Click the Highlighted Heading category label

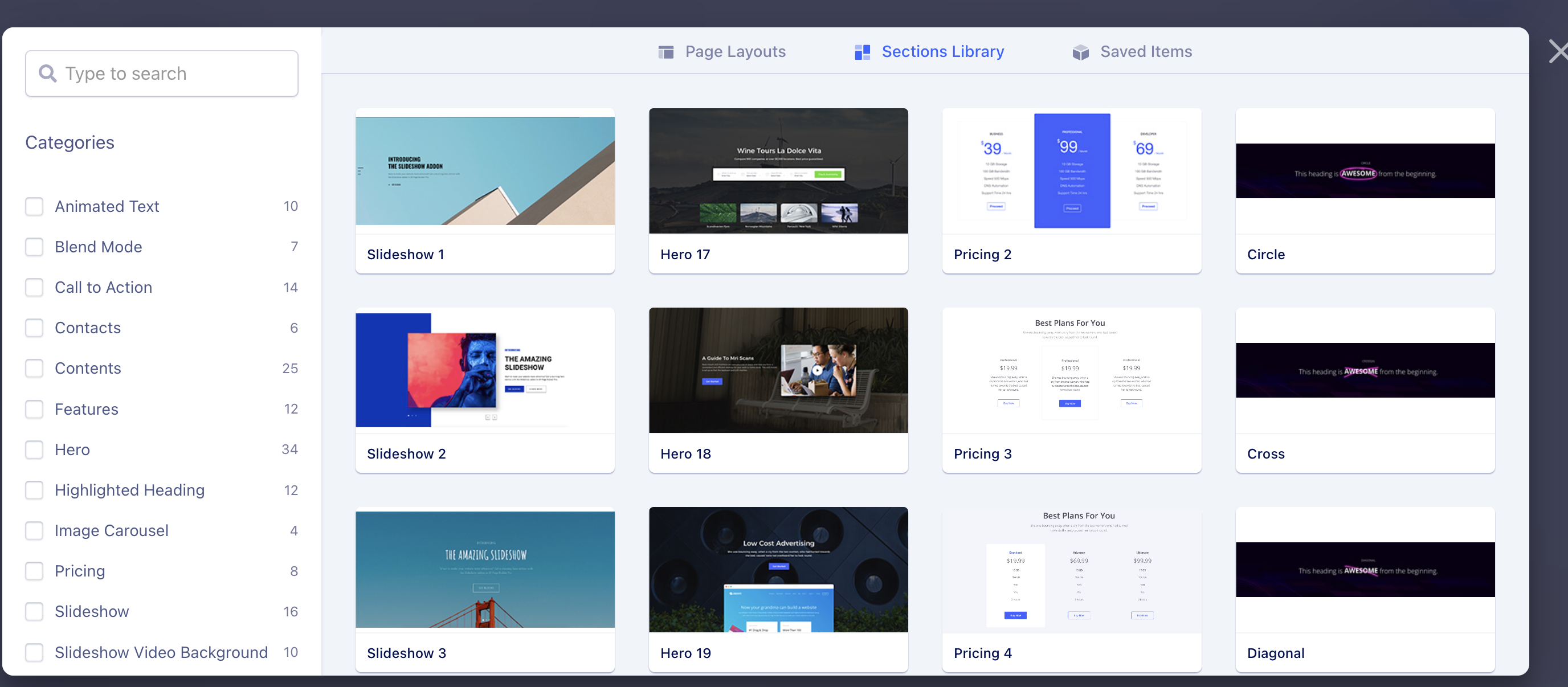pyautogui.click(x=129, y=490)
